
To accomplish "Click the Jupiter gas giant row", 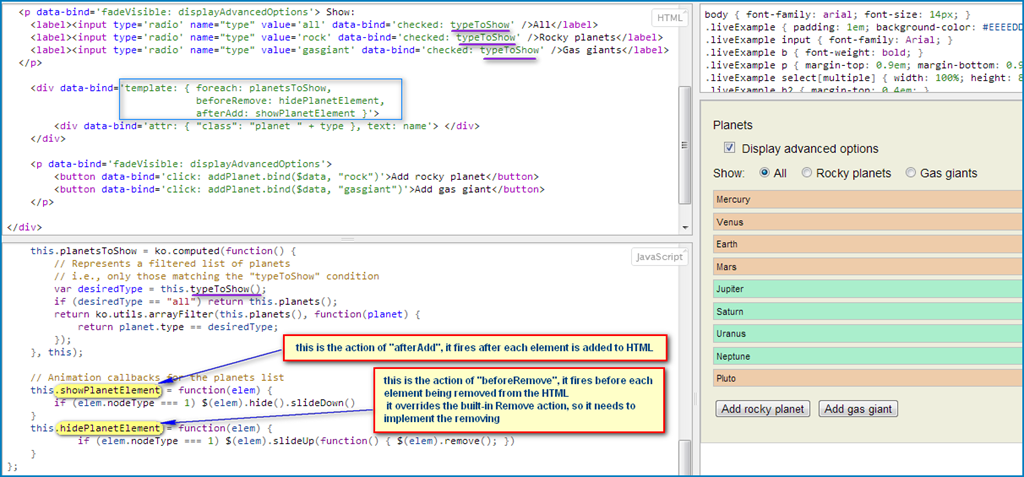I will pos(860,289).
